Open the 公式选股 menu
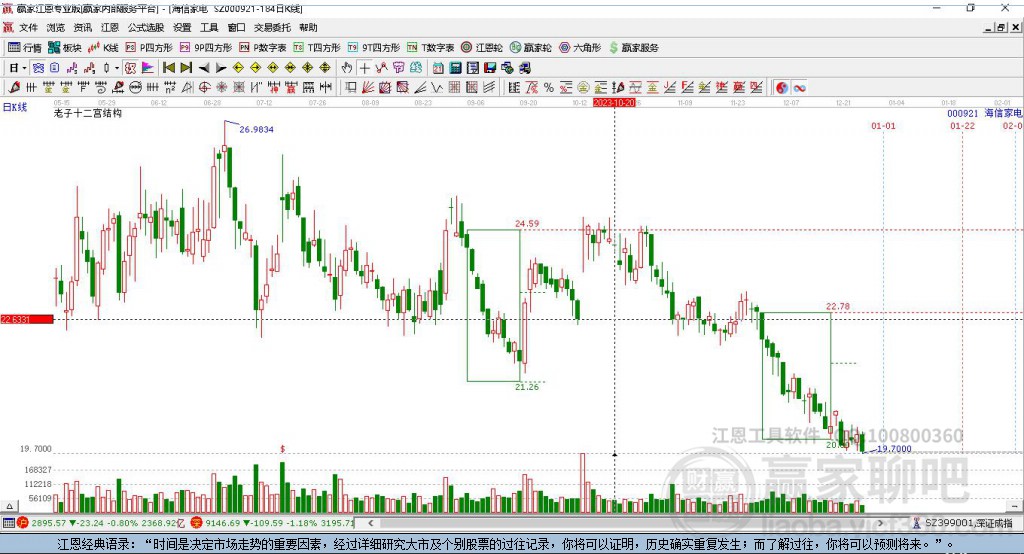This screenshot has width=1024, height=554. [146, 27]
